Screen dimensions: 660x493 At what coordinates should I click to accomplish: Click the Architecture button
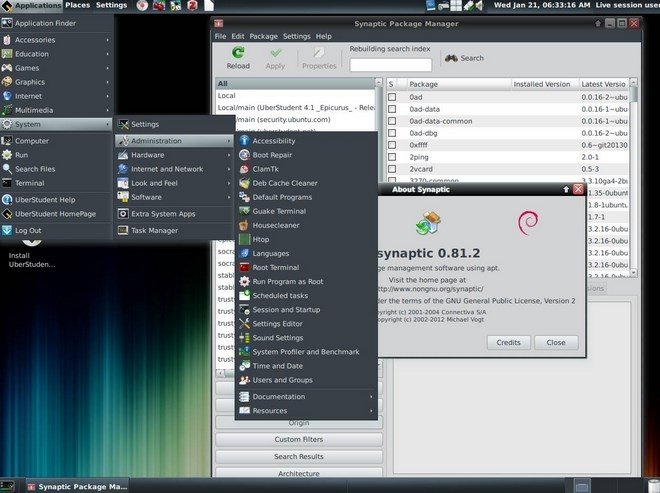(299, 473)
